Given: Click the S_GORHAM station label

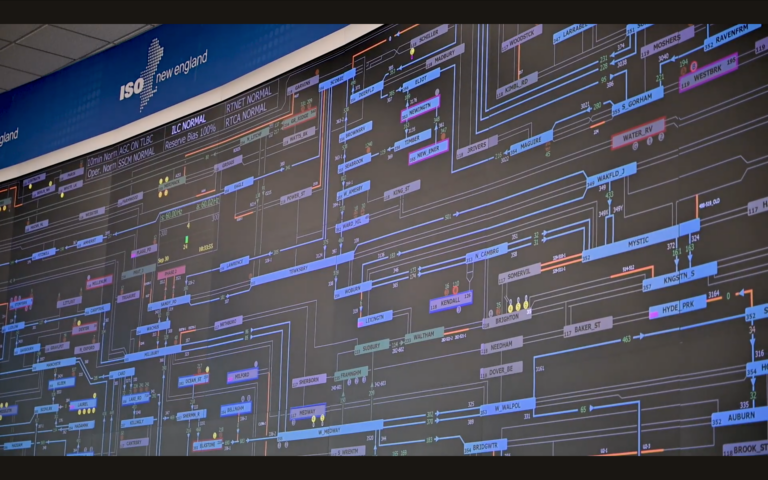Looking at the screenshot, I should pyautogui.click(x=638, y=101).
